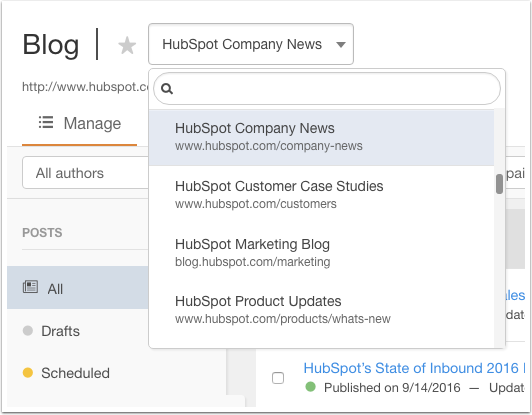Image resolution: width=532 pixels, height=415 pixels.
Task: Open the HubSpot Company News blog selector
Action: [251, 44]
